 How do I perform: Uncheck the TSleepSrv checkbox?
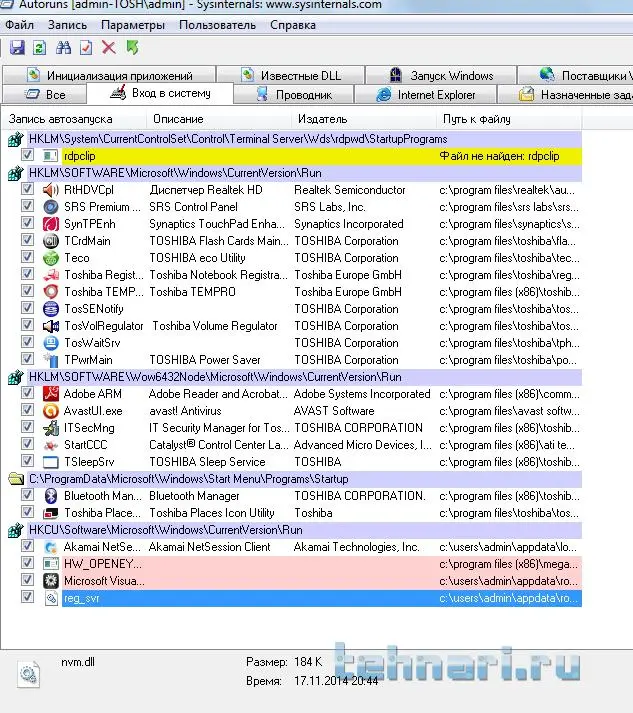pos(27,461)
